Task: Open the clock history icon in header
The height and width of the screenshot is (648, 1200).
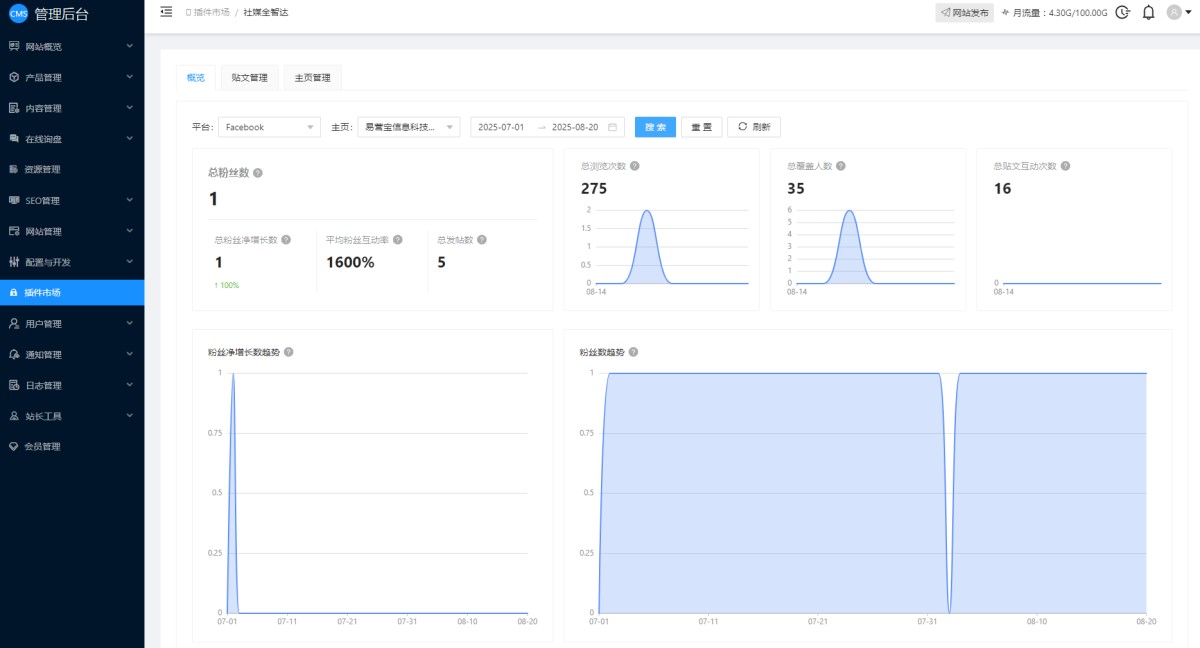Action: click(x=1122, y=13)
